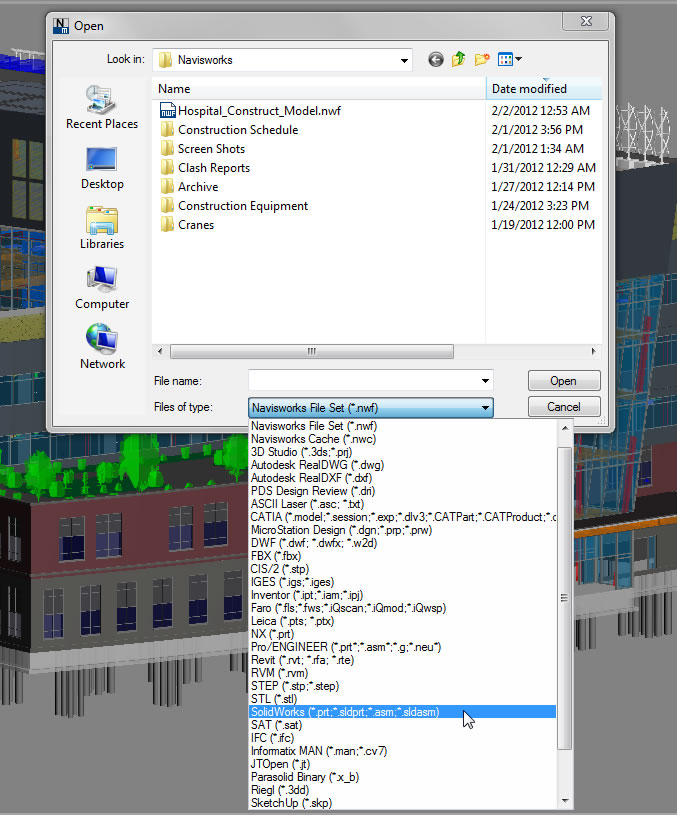Click file list scroll right arrow
Screen dimensions: 677x815
[x=593, y=351]
